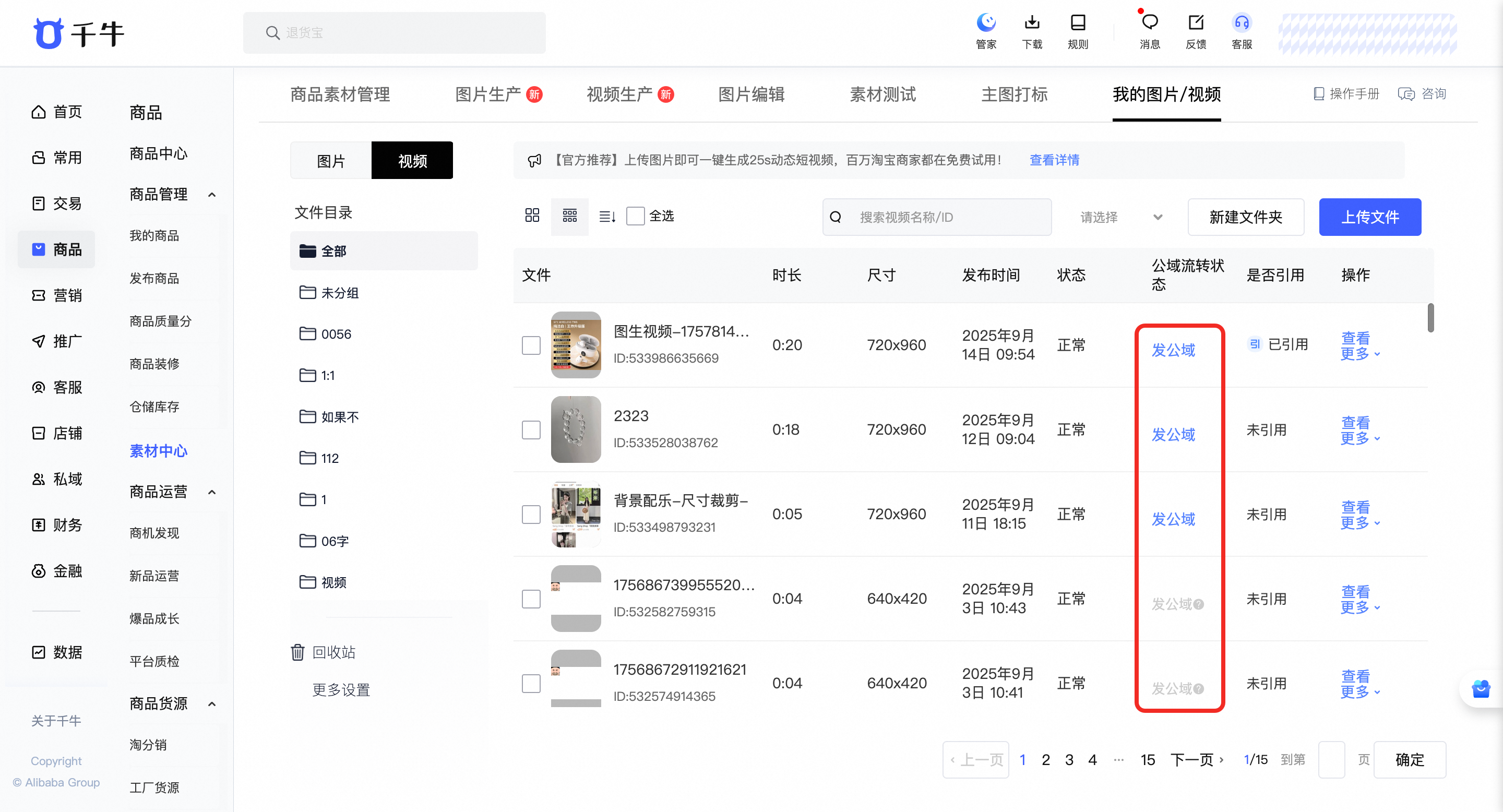Open the 查看详情 link in banner
1503x812 pixels.
pyautogui.click(x=1054, y=160)
